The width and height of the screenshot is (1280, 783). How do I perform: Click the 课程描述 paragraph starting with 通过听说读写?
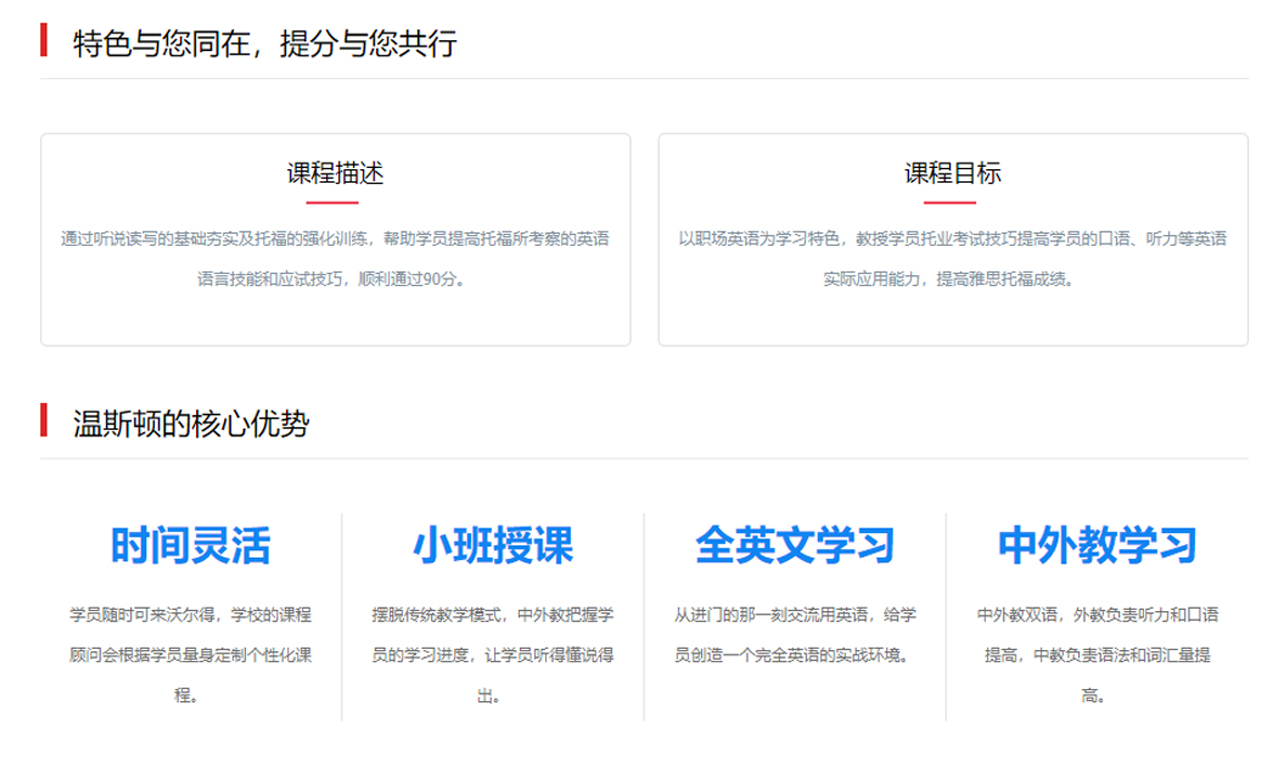click(335, 259)
